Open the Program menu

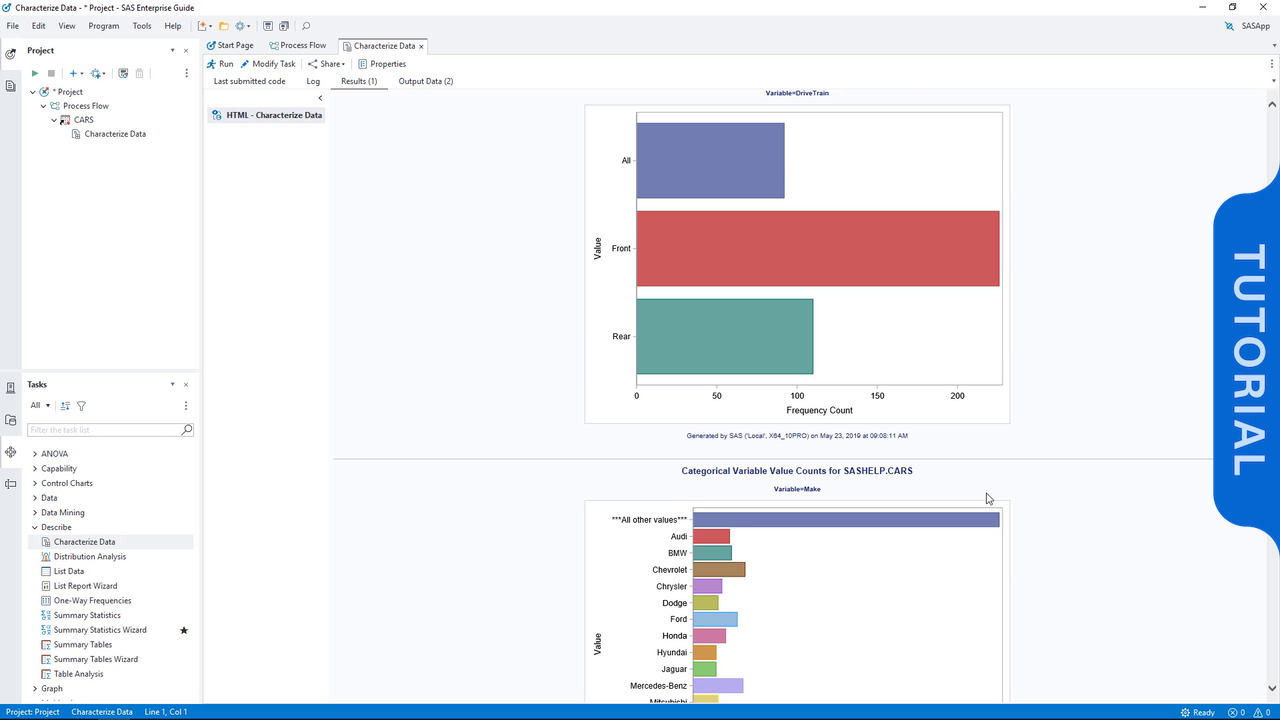(104, 26)
